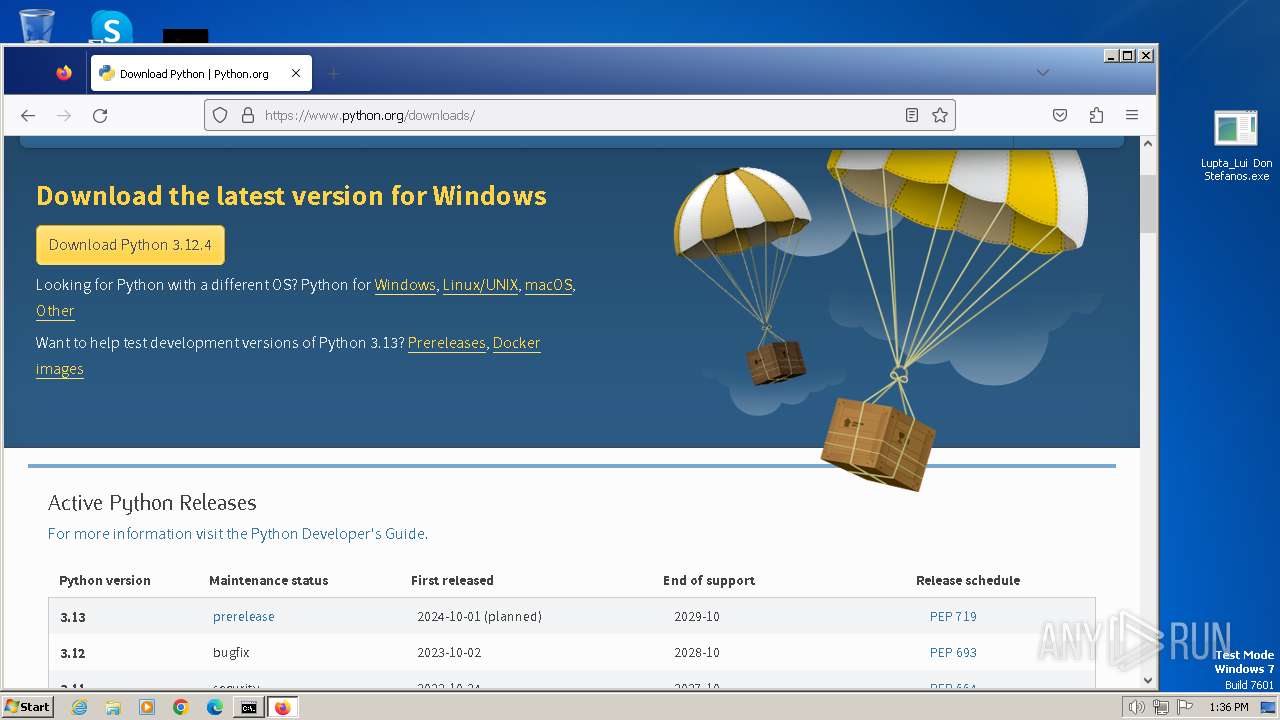Open Windows Explorer from the taskbar
Screen dimensions: 1280x720
coord(113,707)
